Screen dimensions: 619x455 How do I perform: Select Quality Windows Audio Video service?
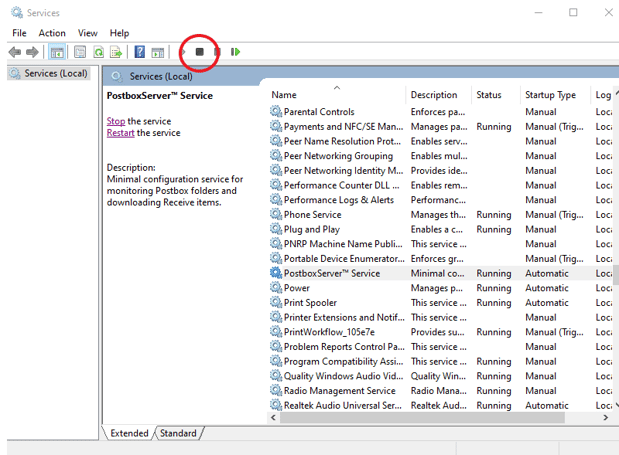(343, 376)
